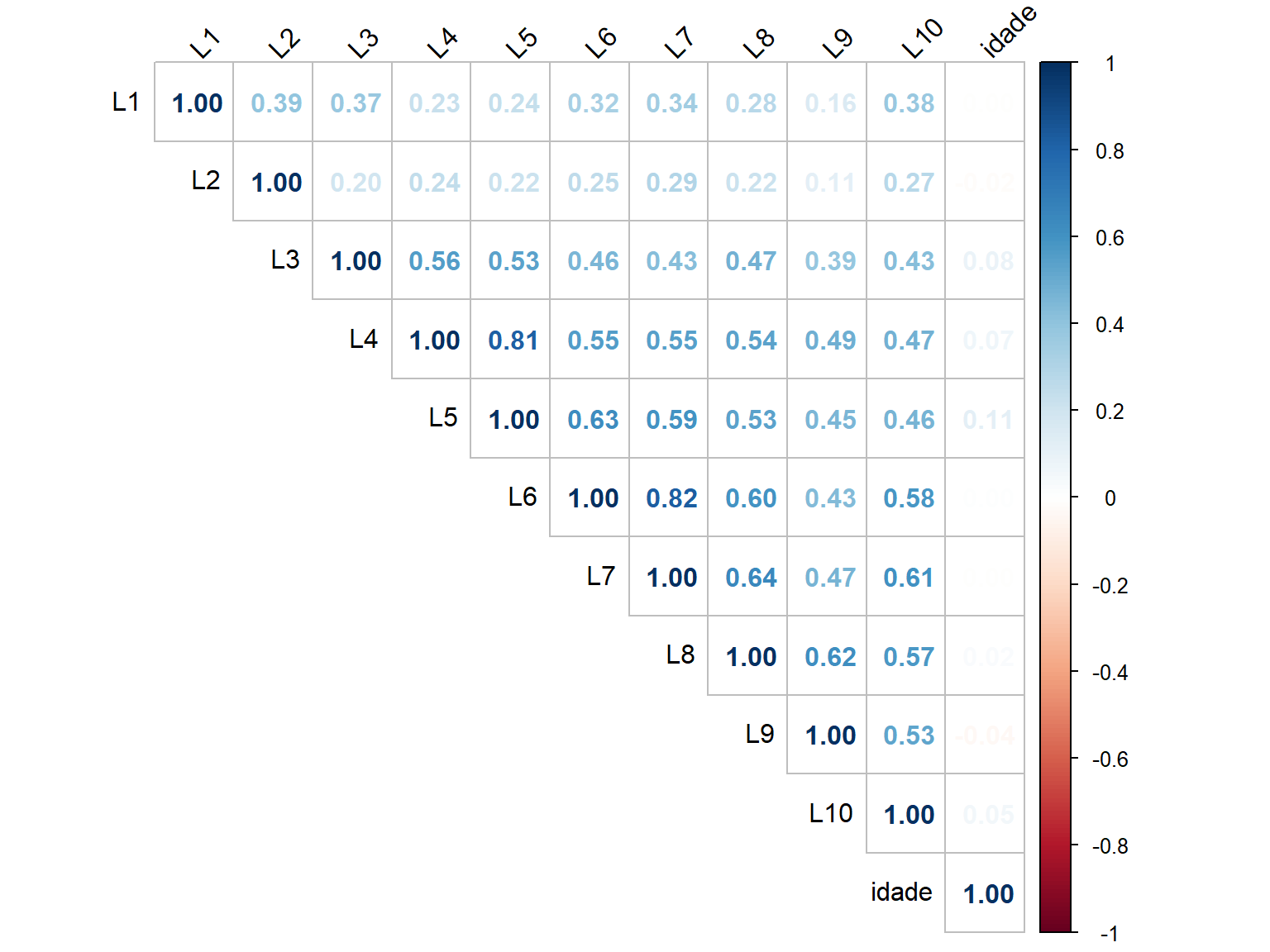Image resolution: width=1270 pixels, height=952 pixels.
Task: Select the L1 row label on the left
Action: click(x=126, y=102)
